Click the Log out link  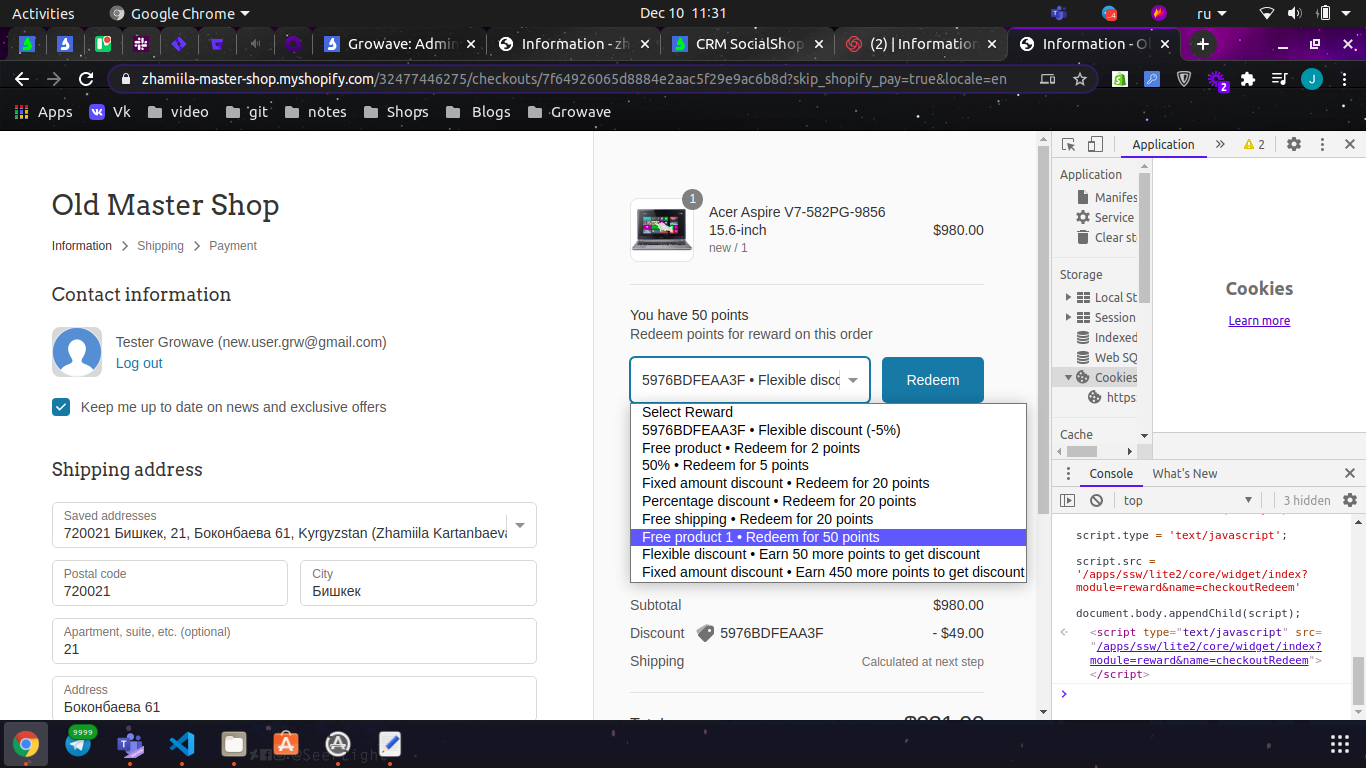(x=139, y=363)
